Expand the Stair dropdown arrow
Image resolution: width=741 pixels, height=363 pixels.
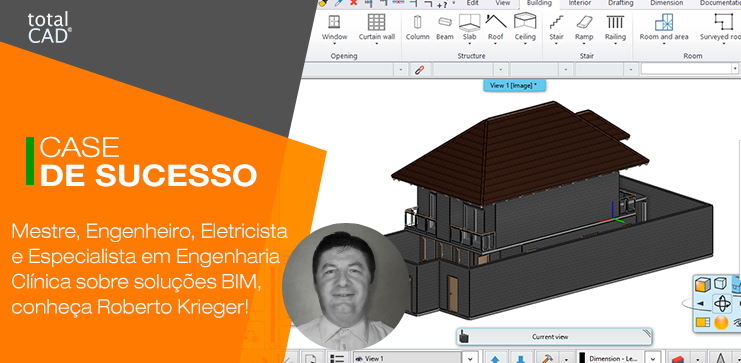click(x=556, y=44)
